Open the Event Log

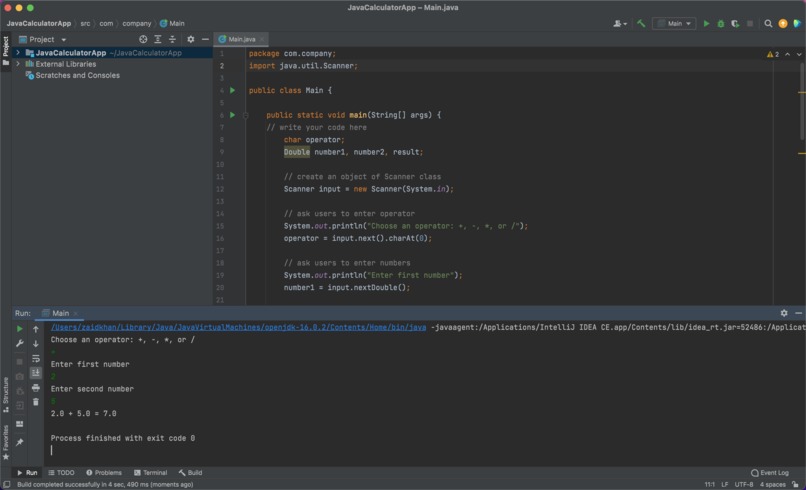tap(770, 473)
